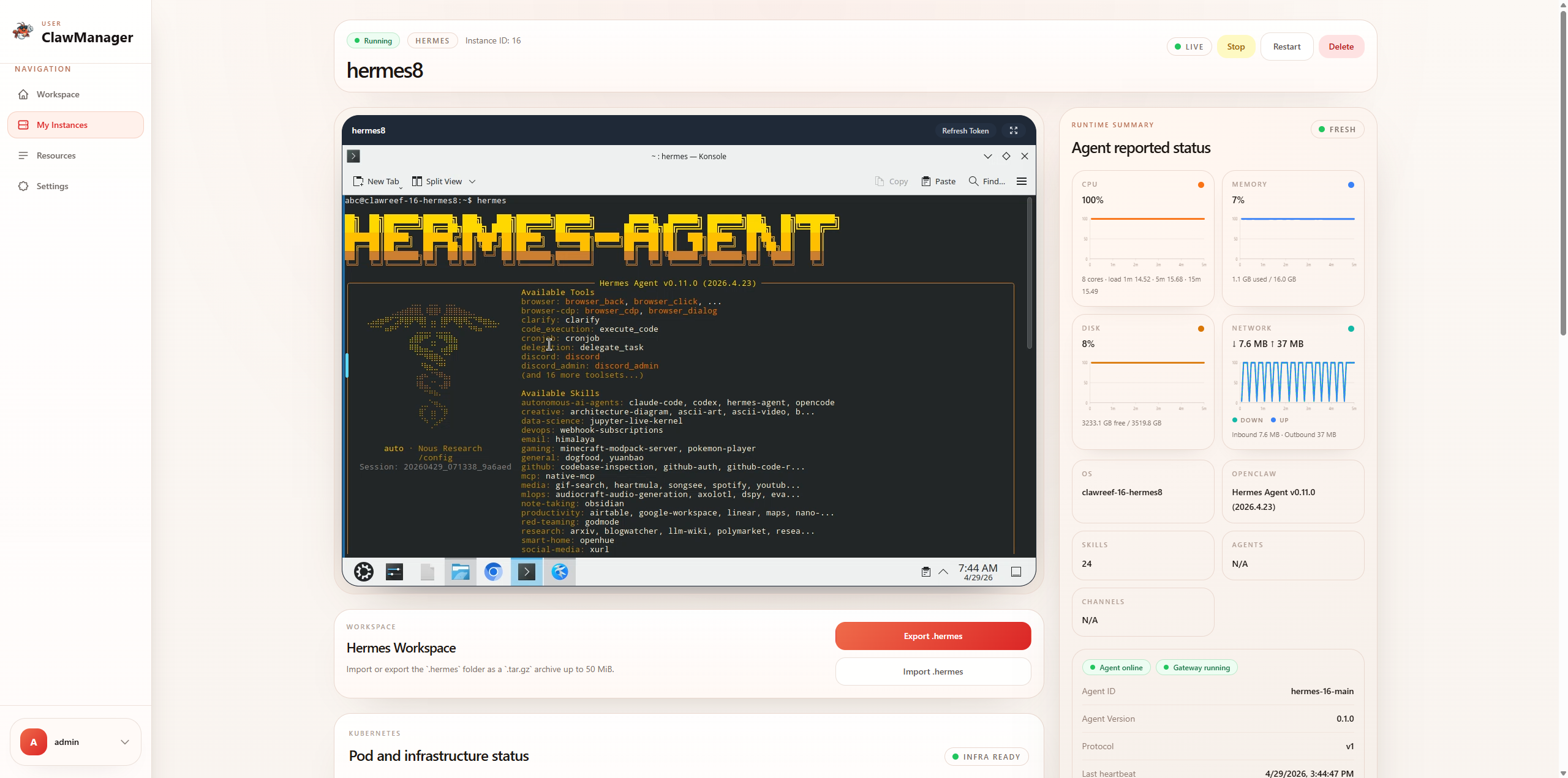The width and height of the screenshot is (1568, 778).
Task: Click the Paste clipboard icon in Konsole
Action: pos(926,181)
